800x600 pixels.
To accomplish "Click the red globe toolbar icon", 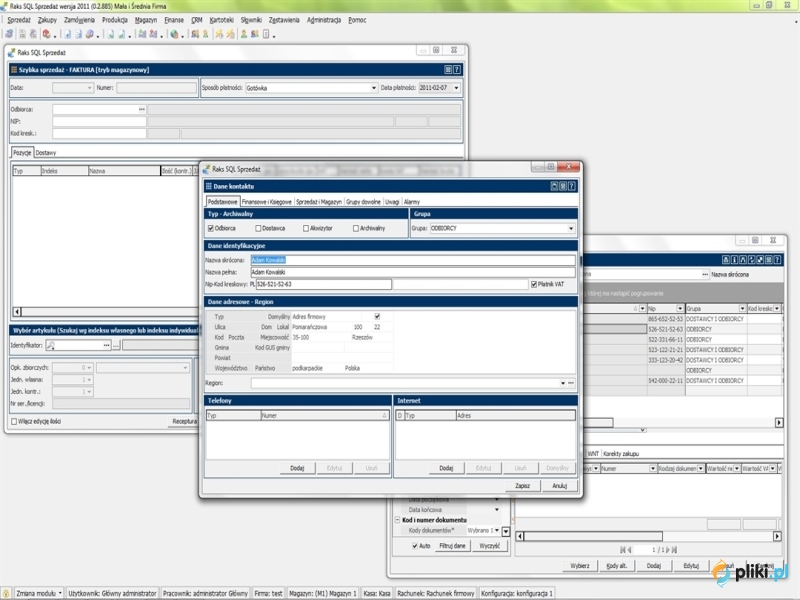I will (46, 34).
